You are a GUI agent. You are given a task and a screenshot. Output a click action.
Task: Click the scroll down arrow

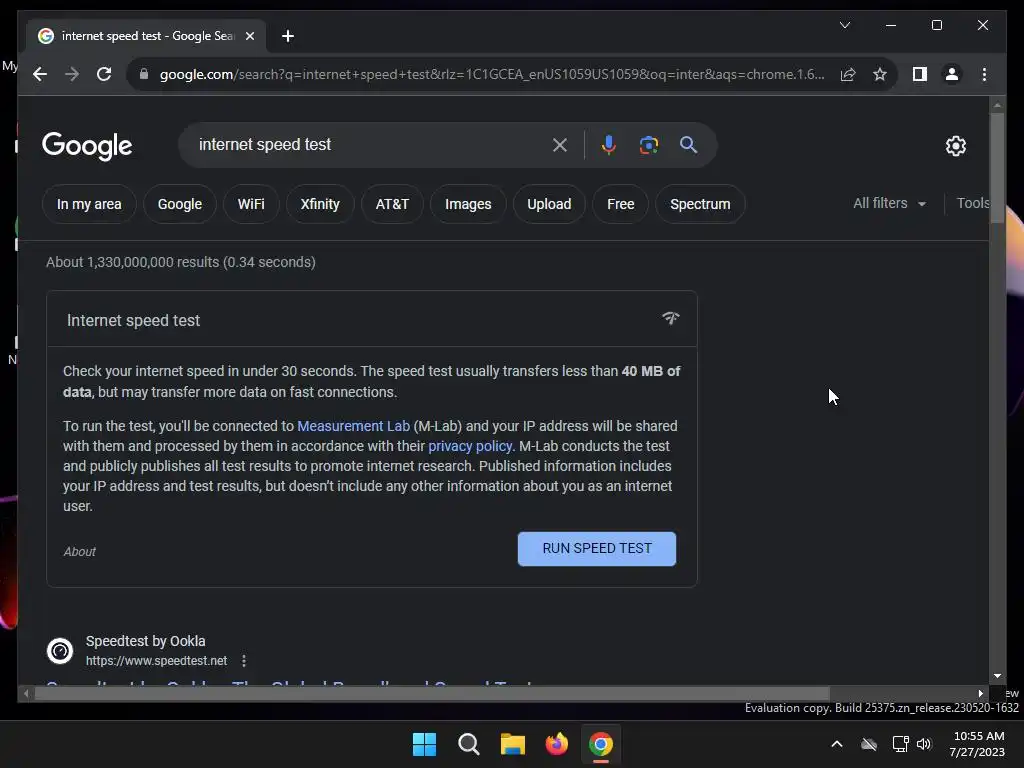pos(997,676)
